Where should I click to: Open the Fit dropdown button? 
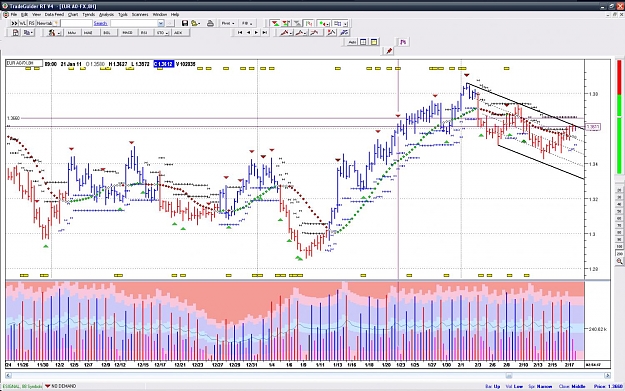[247, 23]
